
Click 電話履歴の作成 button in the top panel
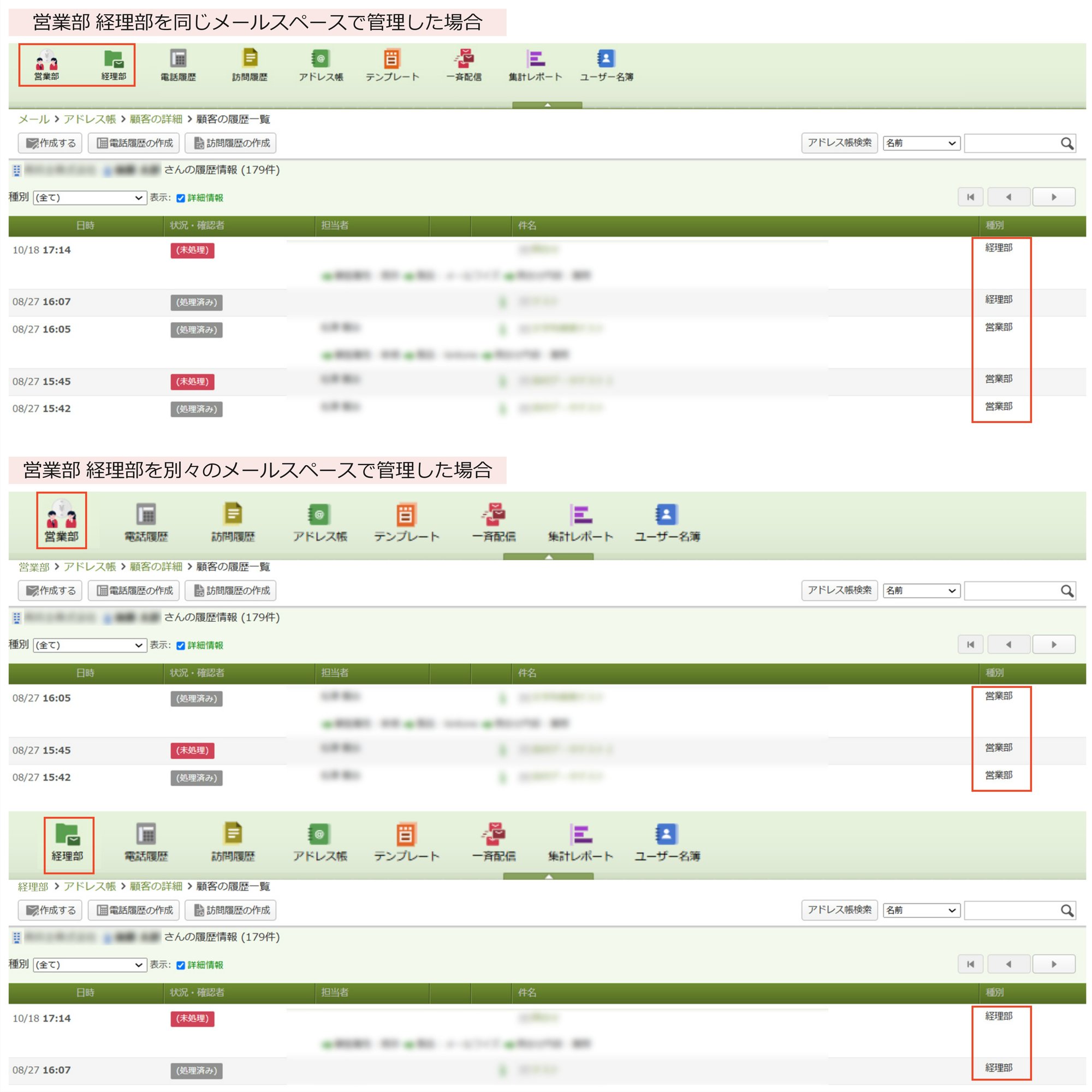coord(134,143)
